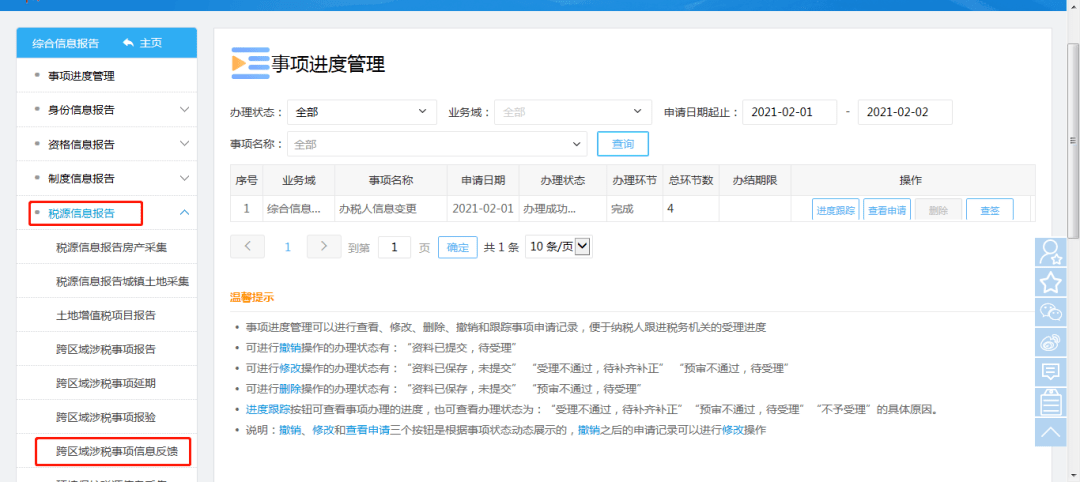The height and width of the screenshot is (482, 1080).
Task: Click the 查询 button
Action: pos(623,144)
